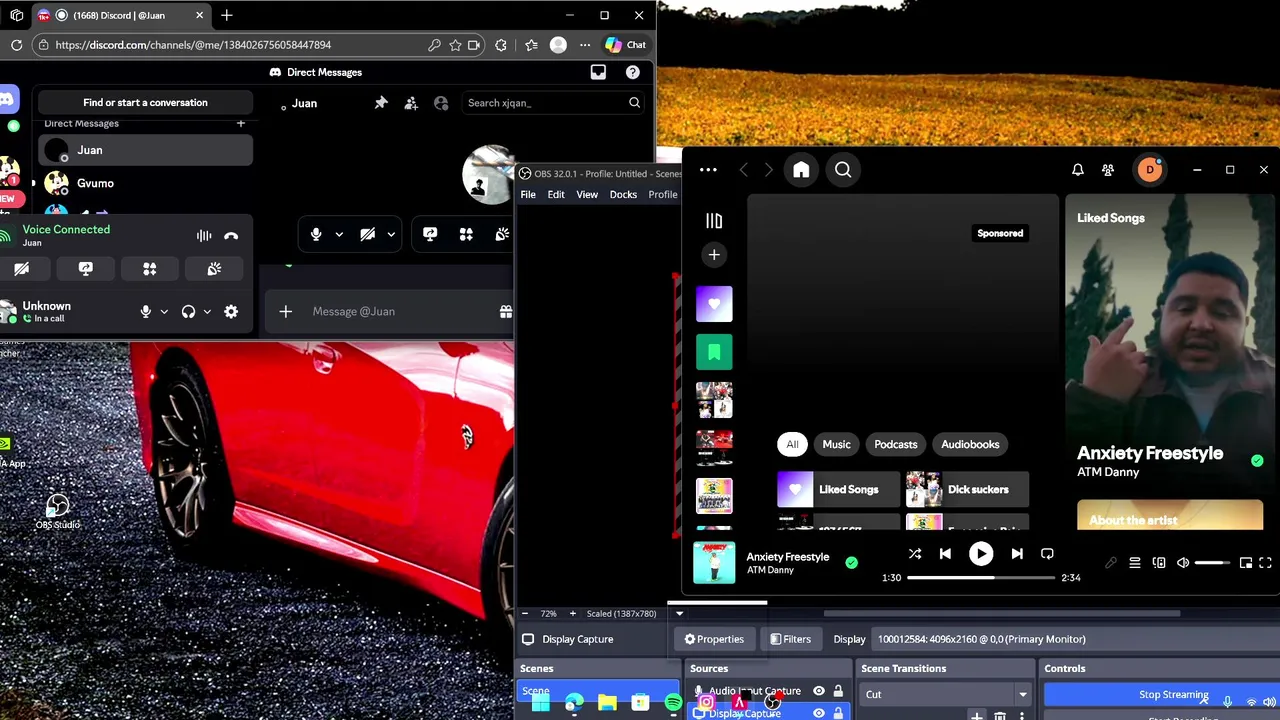Open Your Episodes green bookmark tile
The image size is (1280, 720).
click(714, 352)
